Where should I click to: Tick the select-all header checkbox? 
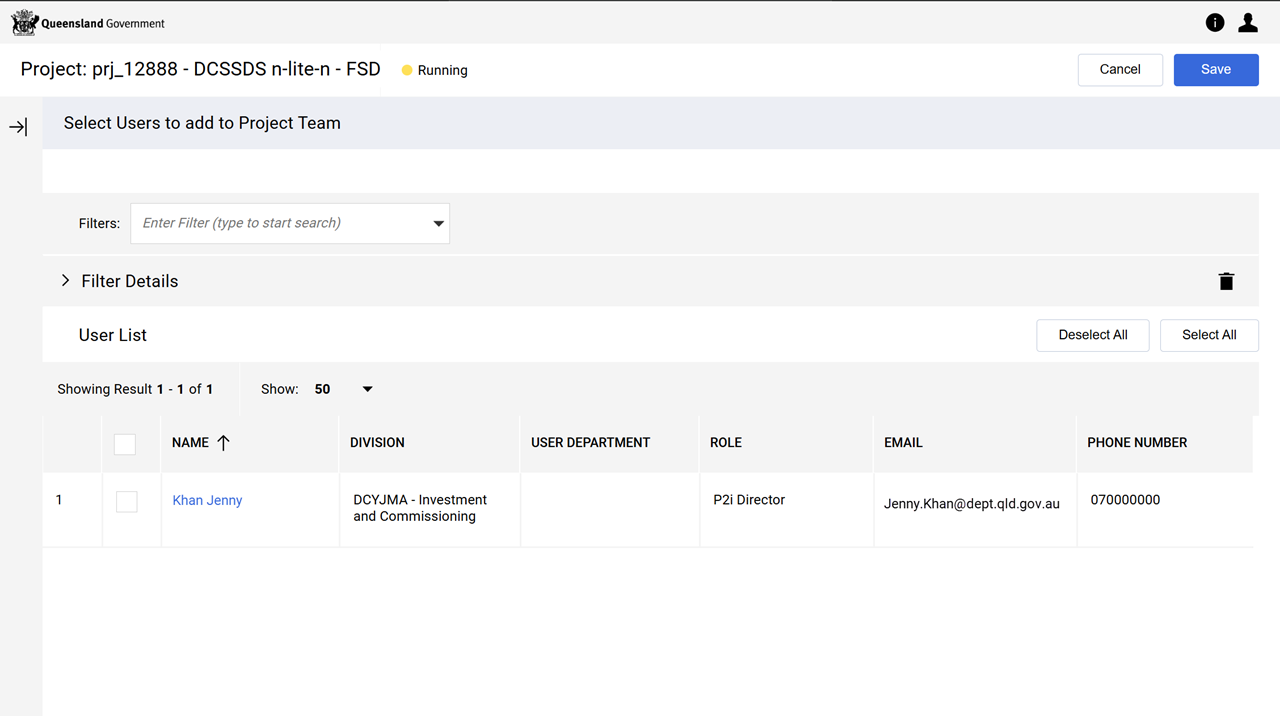coord(125,444)
